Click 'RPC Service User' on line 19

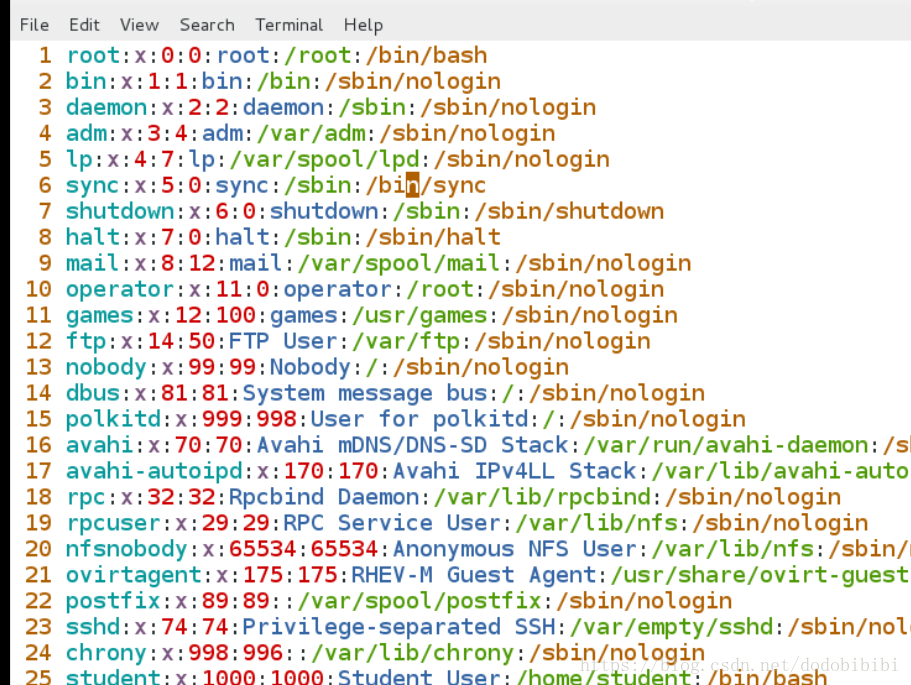point(392,523)
